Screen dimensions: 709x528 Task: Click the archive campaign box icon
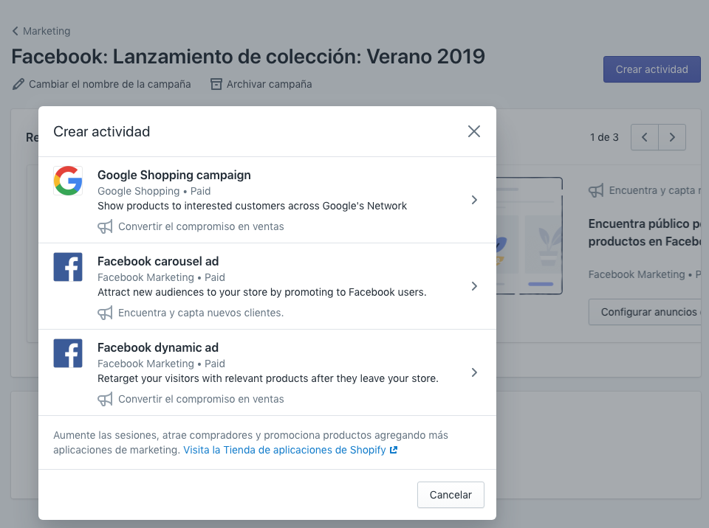[216, 84]
